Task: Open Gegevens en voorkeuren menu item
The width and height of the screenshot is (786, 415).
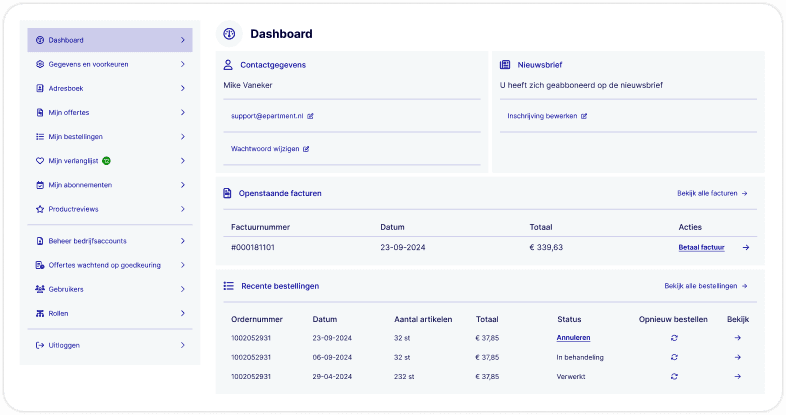Action: coord(110,64)
